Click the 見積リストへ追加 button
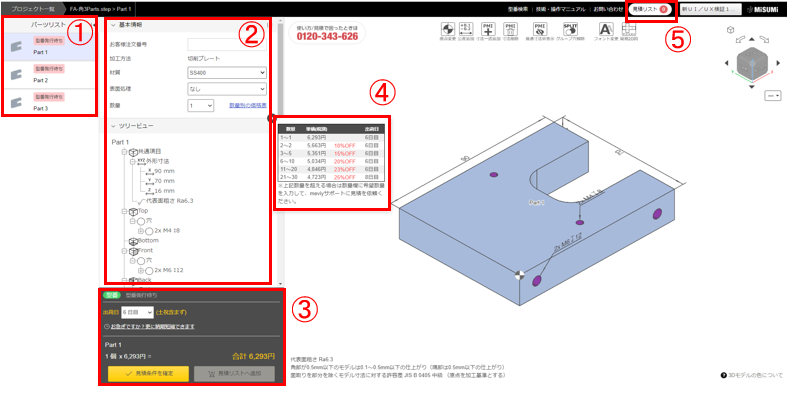The image size is (787, 393). click(234, 374)
